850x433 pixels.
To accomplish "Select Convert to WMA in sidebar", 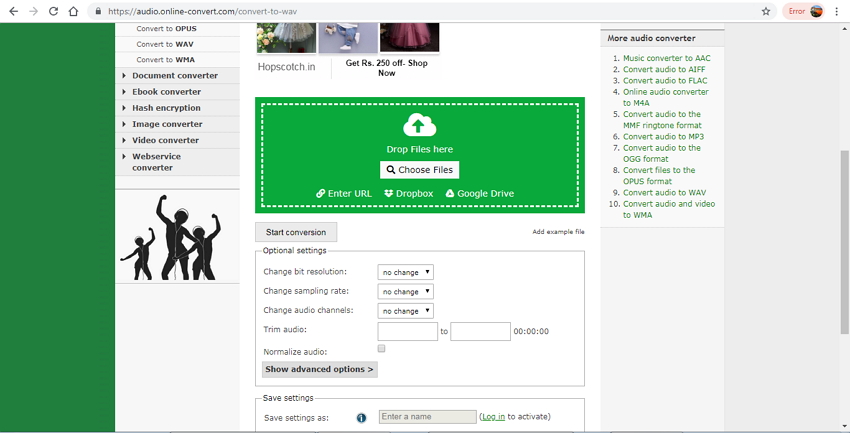I will [166, 60].
